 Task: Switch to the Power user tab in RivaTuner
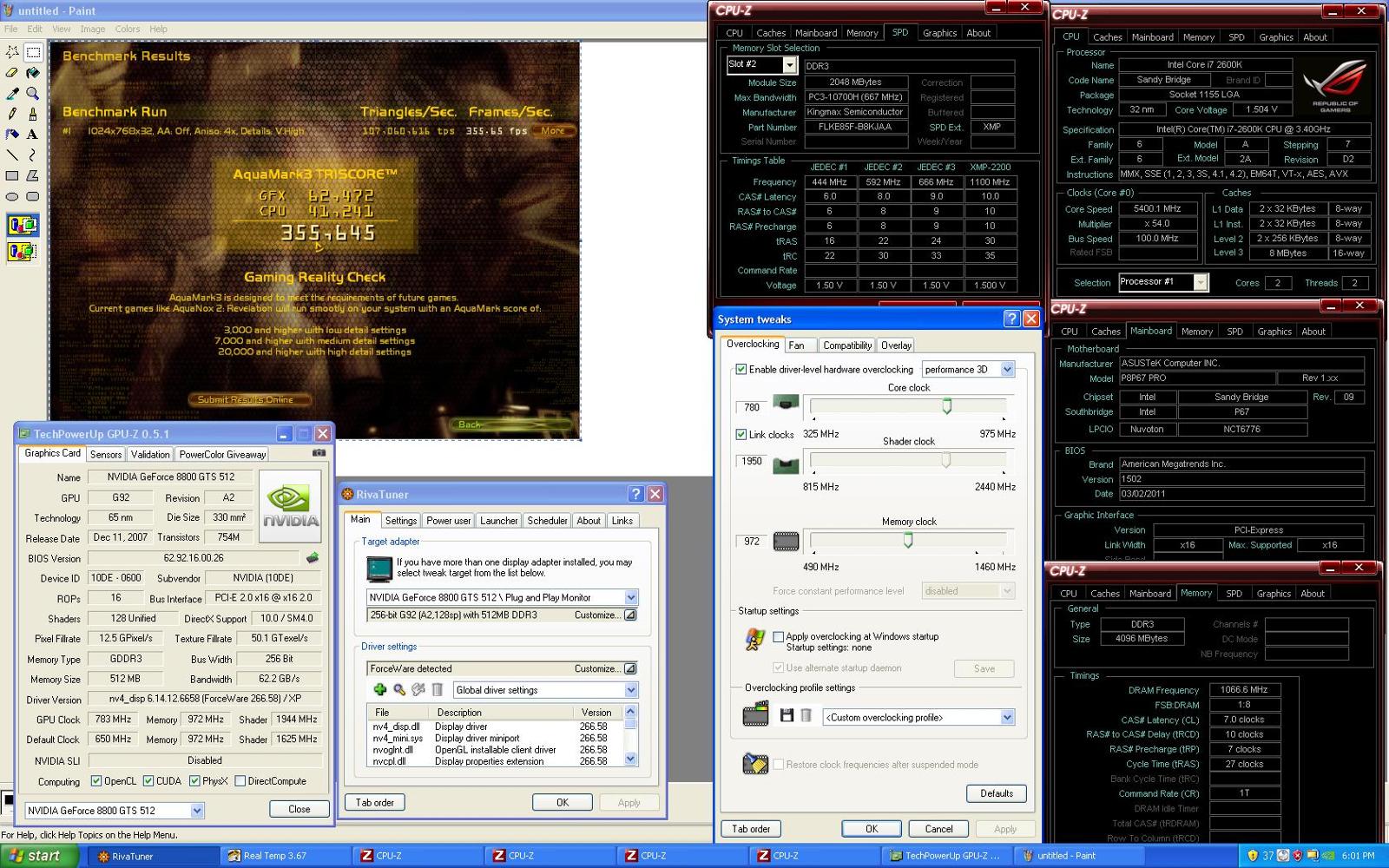[448, 521]
